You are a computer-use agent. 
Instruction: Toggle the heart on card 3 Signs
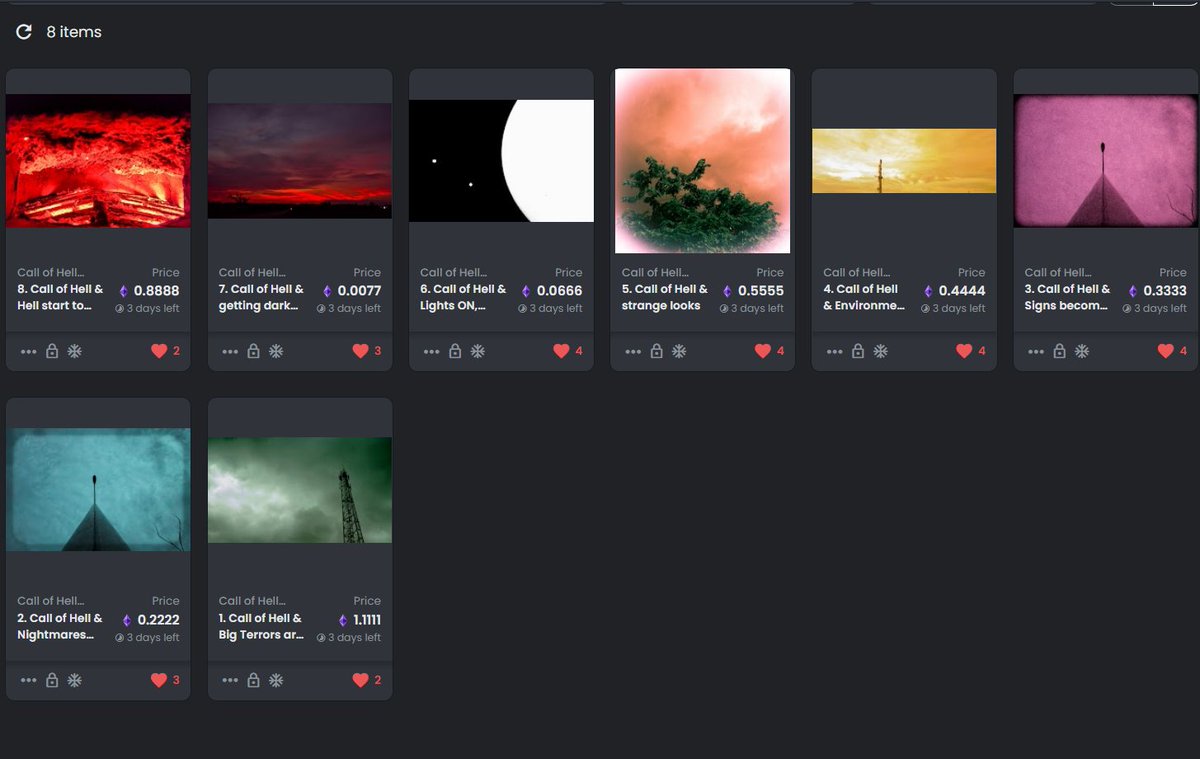click(1166, 351)
